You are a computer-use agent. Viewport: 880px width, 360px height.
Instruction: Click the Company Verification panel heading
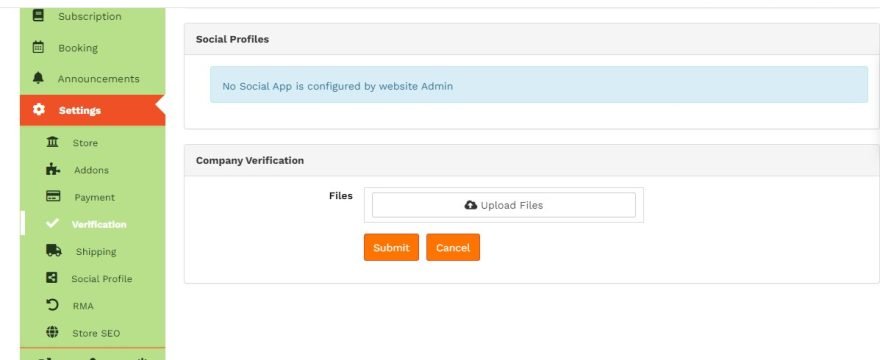coord(250,161)
